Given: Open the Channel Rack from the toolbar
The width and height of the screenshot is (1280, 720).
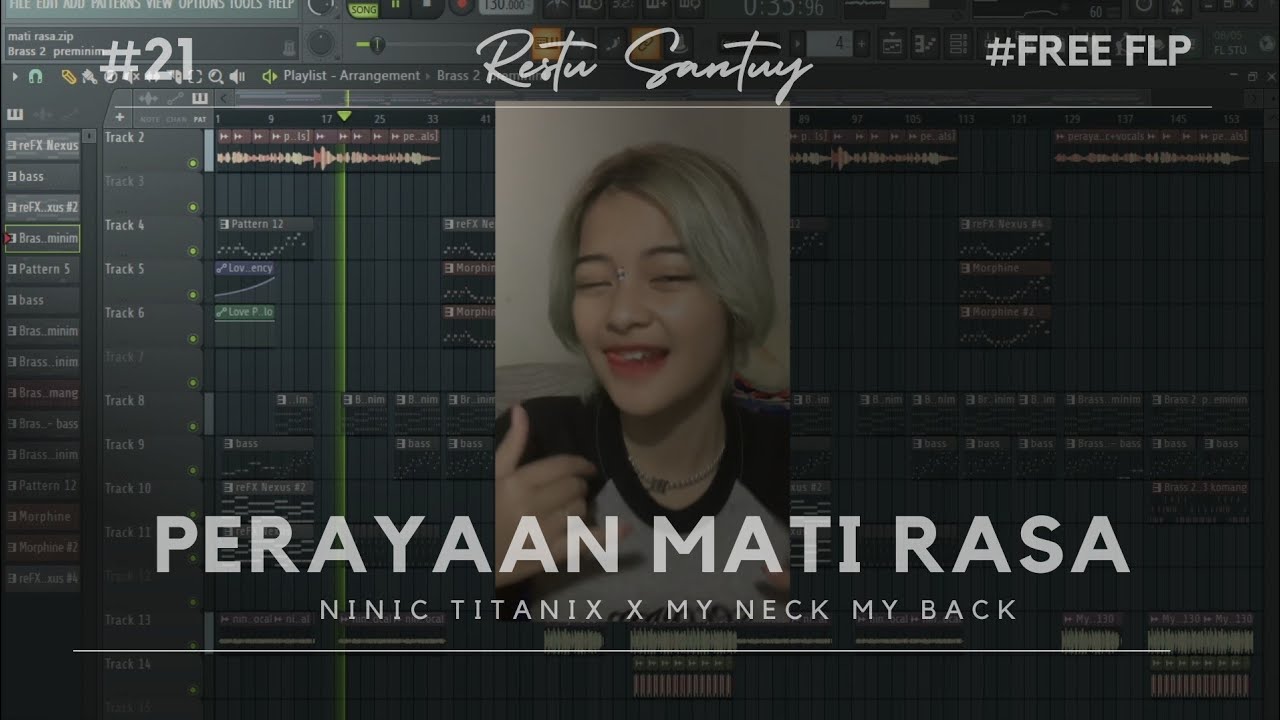Looking at the screenshot, I should point(958,44).
